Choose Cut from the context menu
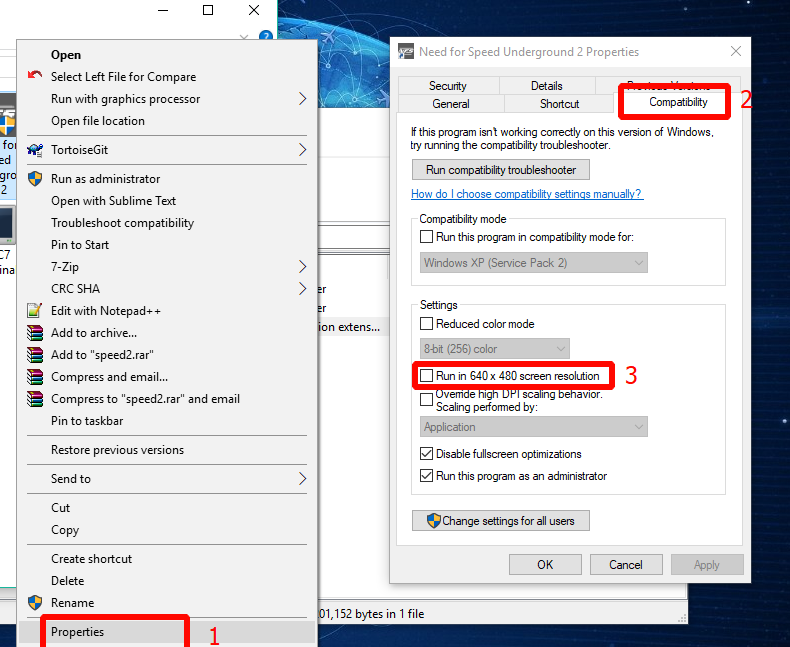 167,507
